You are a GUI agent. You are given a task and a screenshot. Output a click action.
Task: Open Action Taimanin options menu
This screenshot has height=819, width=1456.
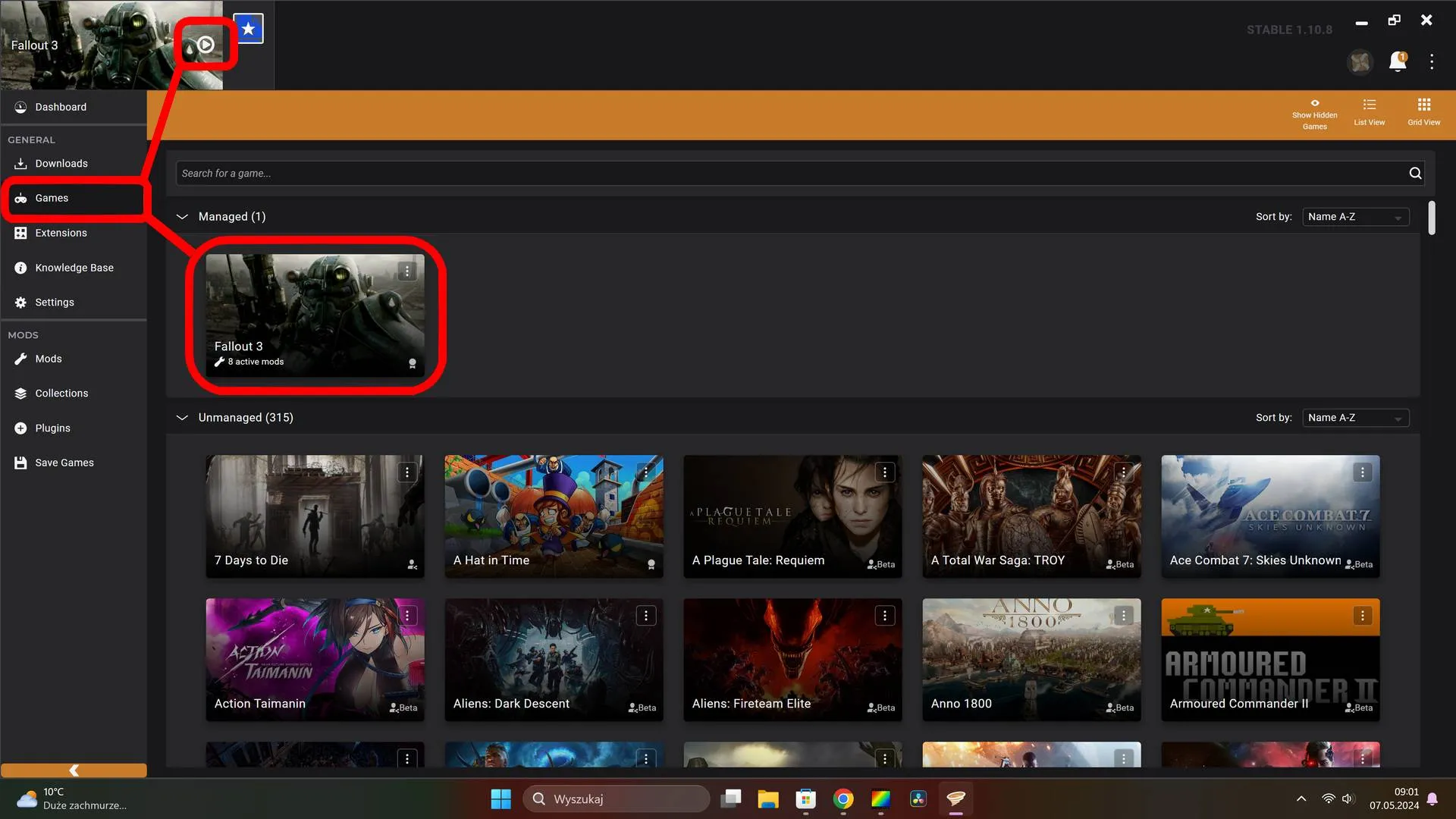pyautogui.click(x=407, y=616)
